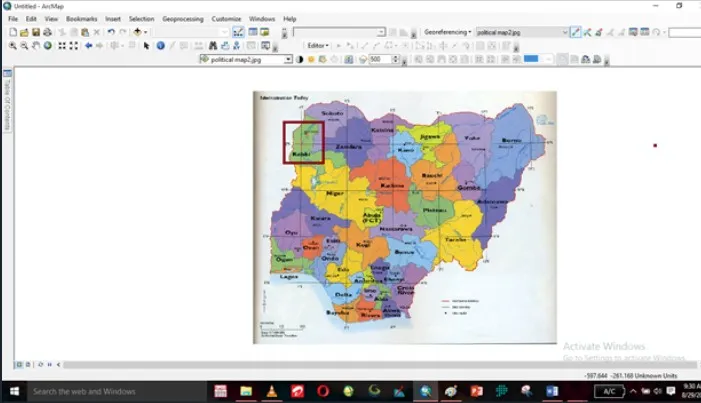Open the Georeferencing dropdown menu
Image resolution: width=701 pixels, height=403 pixels.
tap(448, 32)
